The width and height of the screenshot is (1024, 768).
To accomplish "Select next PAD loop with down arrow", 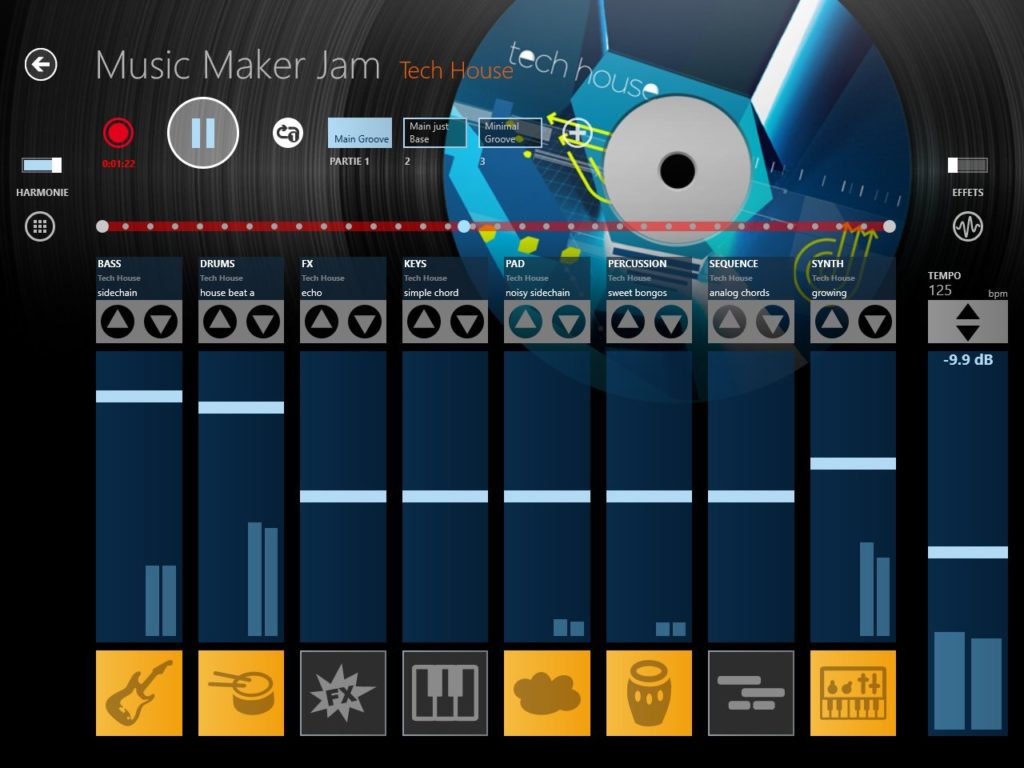I will coord(569,322).
